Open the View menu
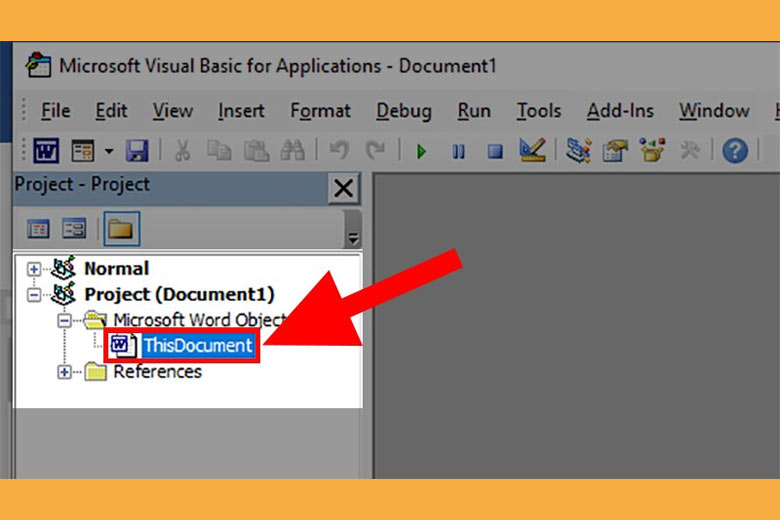 point(173,110)
